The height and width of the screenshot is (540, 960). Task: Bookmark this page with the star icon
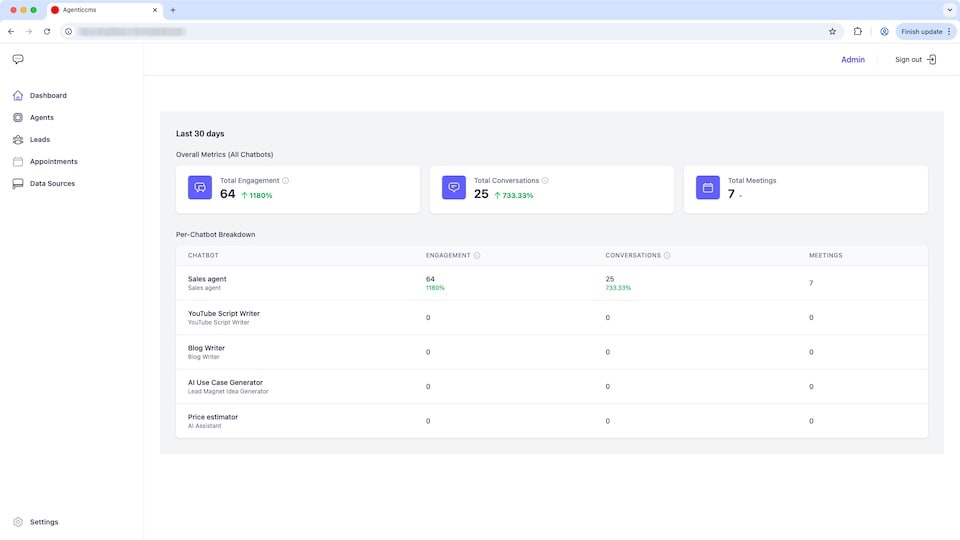point(832,32)
